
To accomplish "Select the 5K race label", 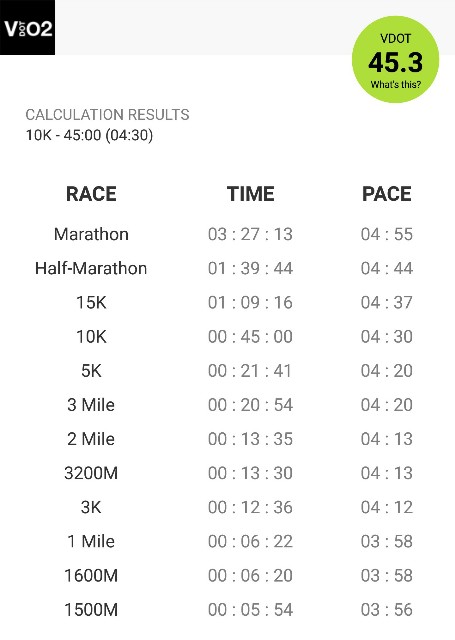I will pyautogui.click(x=91, y=371).
